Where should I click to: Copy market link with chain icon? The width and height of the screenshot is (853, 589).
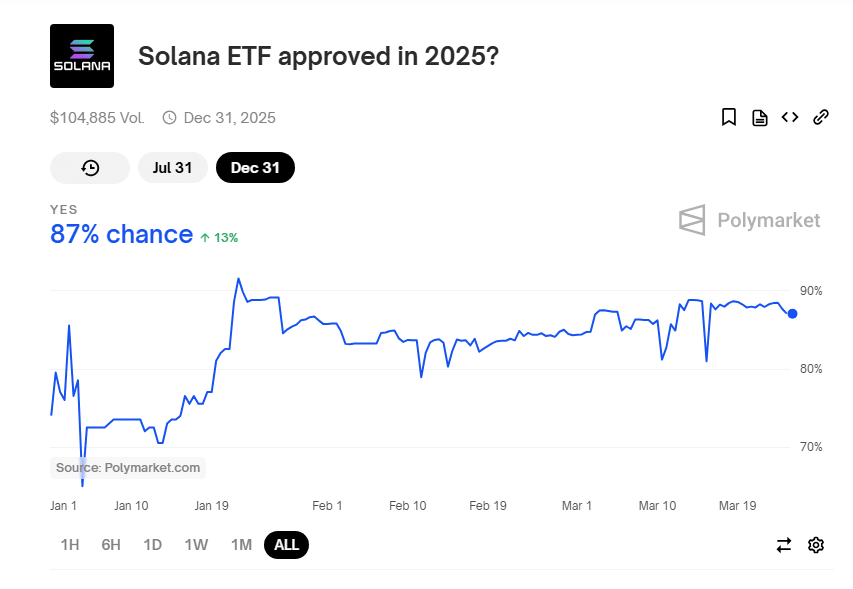pyautogui.click(x=821, y=117)
